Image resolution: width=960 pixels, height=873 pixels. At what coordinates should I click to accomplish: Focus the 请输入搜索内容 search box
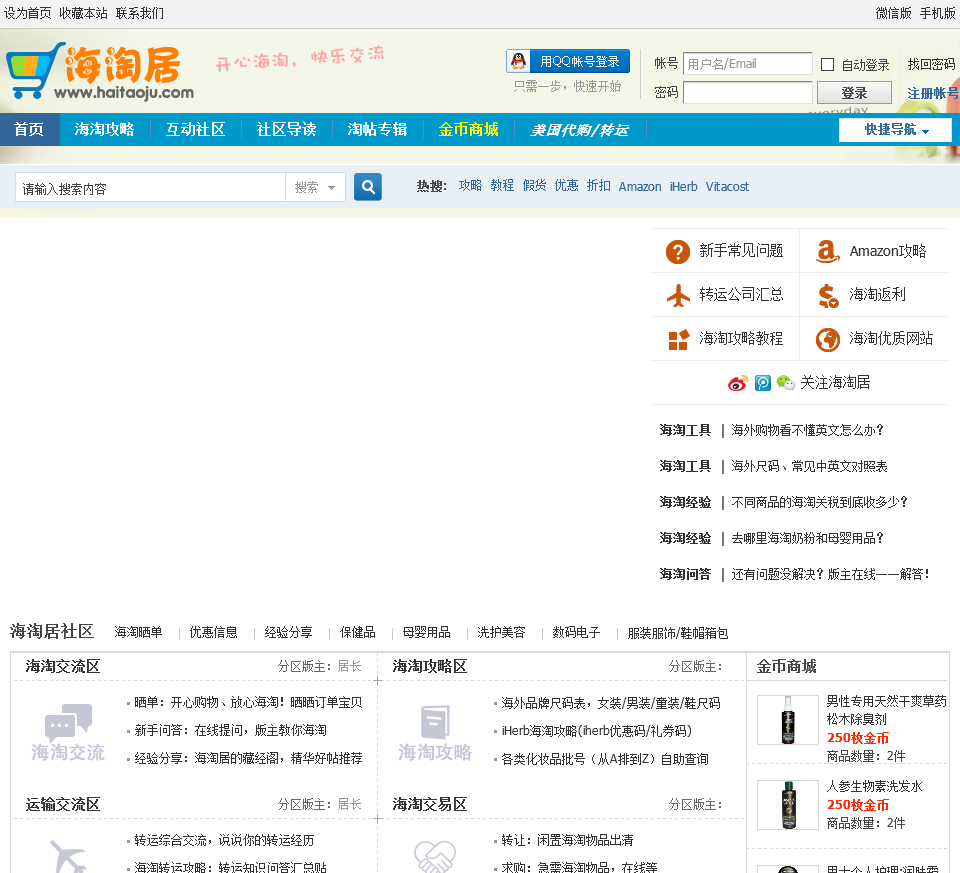[x=151, y=187]
